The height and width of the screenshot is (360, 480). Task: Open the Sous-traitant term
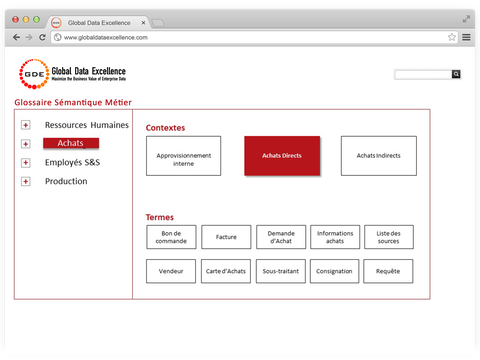281,271
